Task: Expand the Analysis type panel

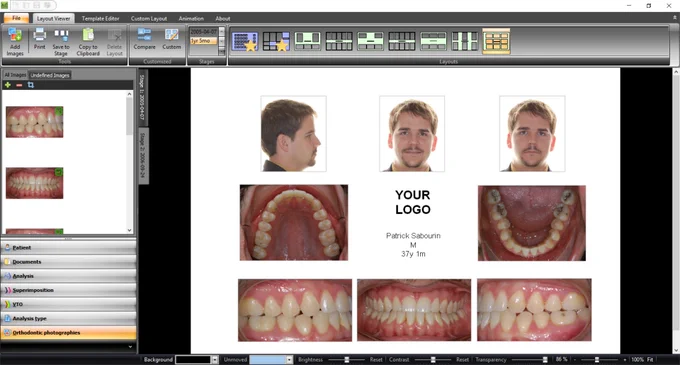Action: 69,318
